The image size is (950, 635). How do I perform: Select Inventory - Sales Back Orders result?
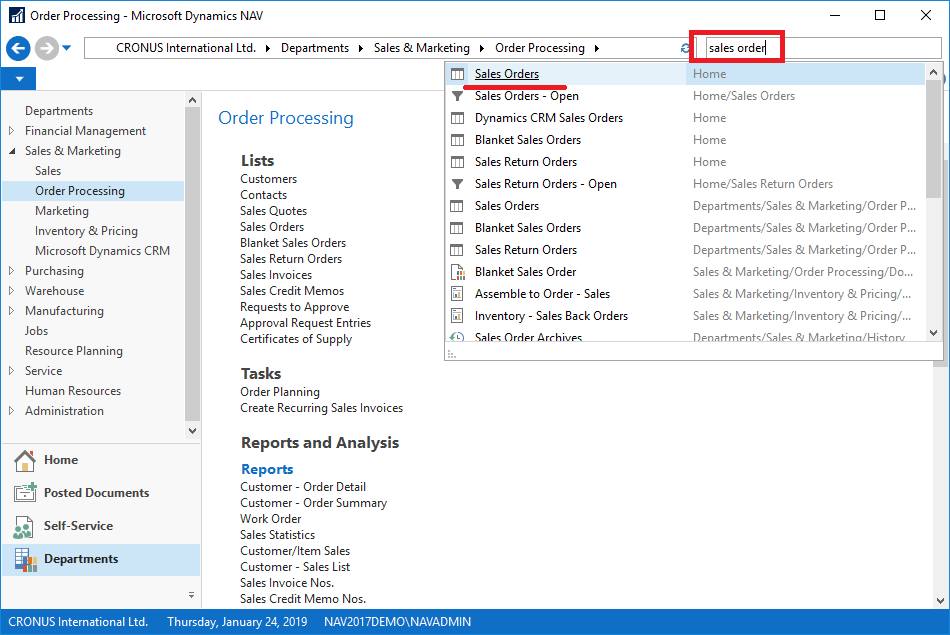(551, 316)
